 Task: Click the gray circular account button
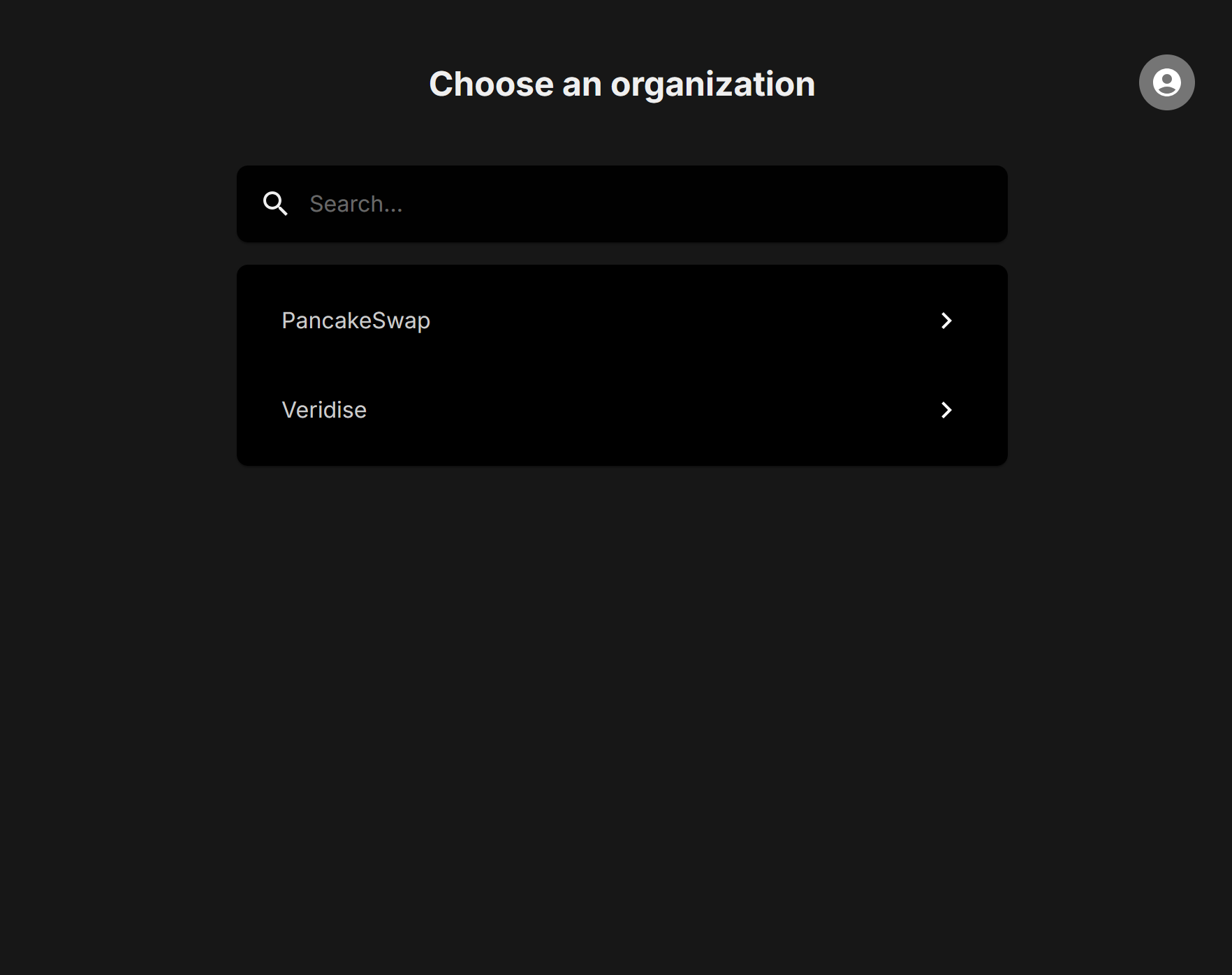[x=1166, y=82]
